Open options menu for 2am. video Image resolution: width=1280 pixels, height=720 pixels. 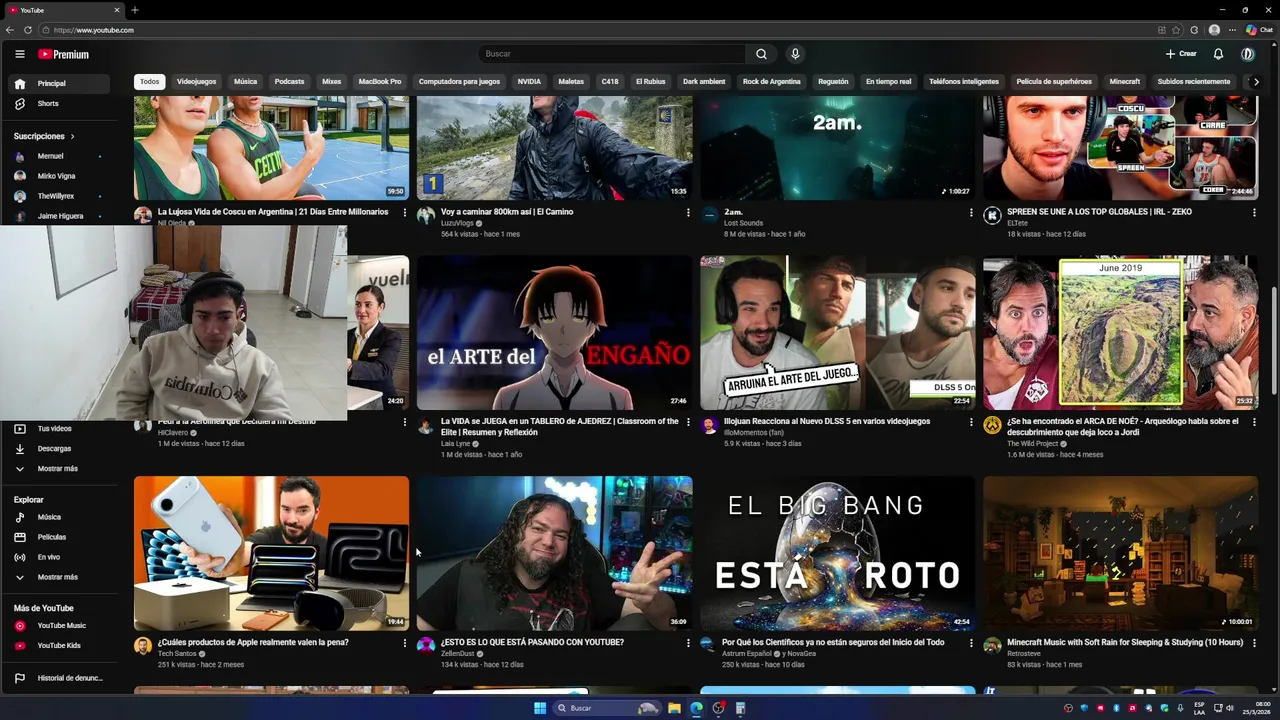[971, 212]
